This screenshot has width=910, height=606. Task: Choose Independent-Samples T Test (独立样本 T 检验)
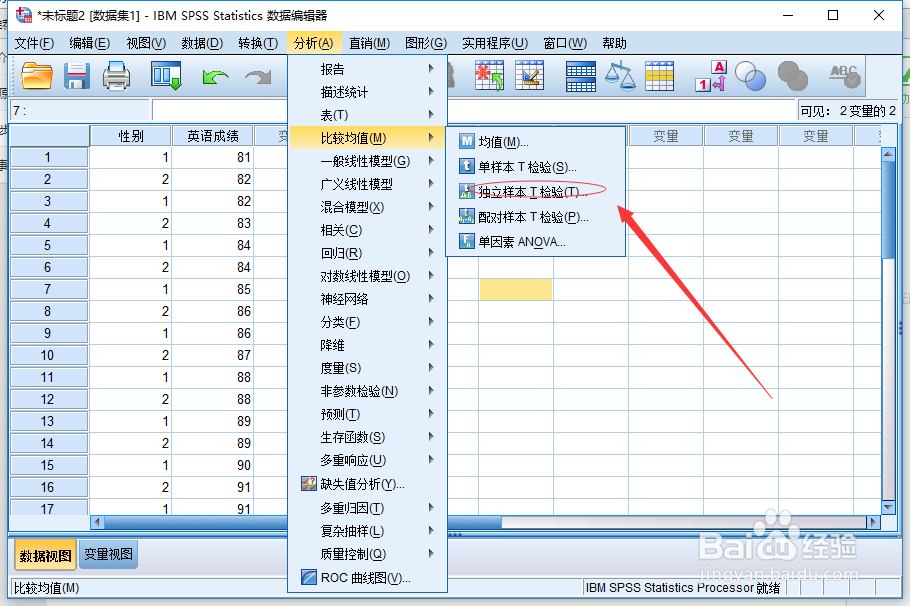pyautogui.click(x=536, y=192)
